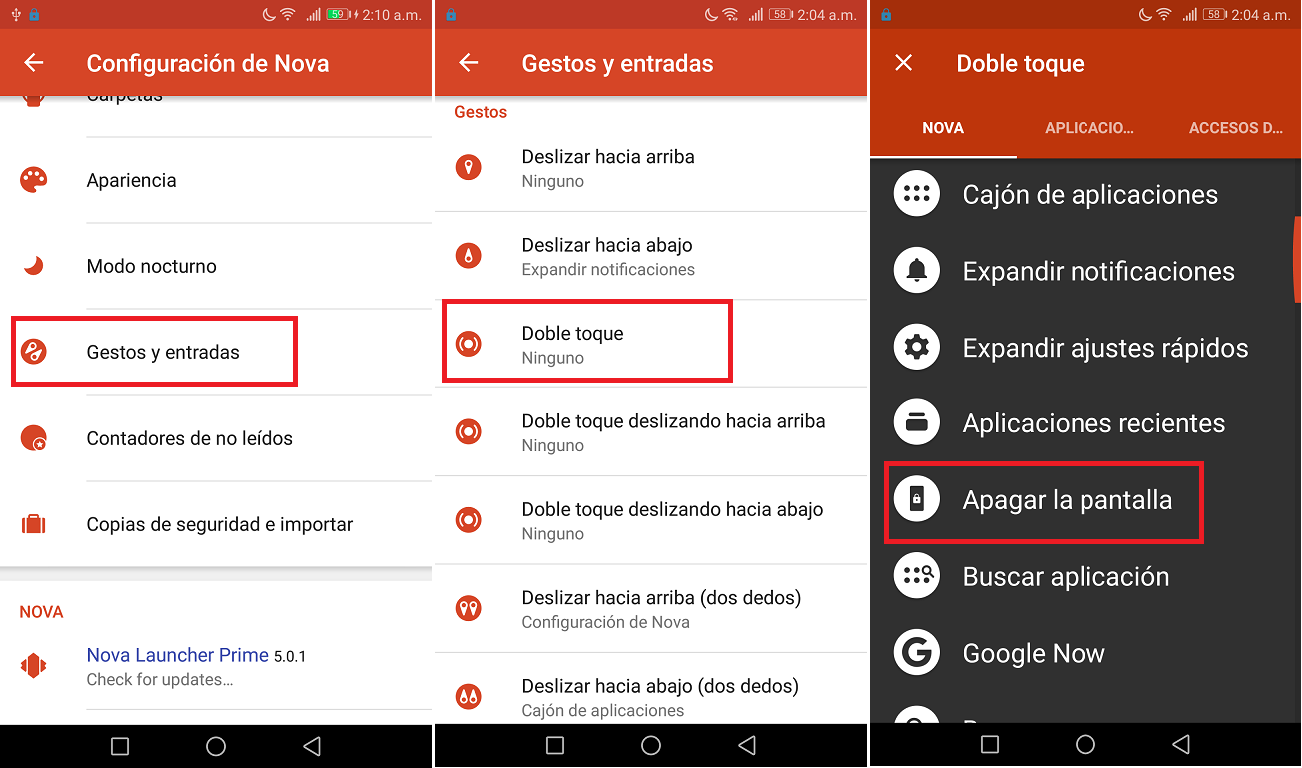This screenshot has width=1302, height=768.
Task: Click the Gestos y entradas gesture icon
Action: pyautogui.click(x=33, y=351)
